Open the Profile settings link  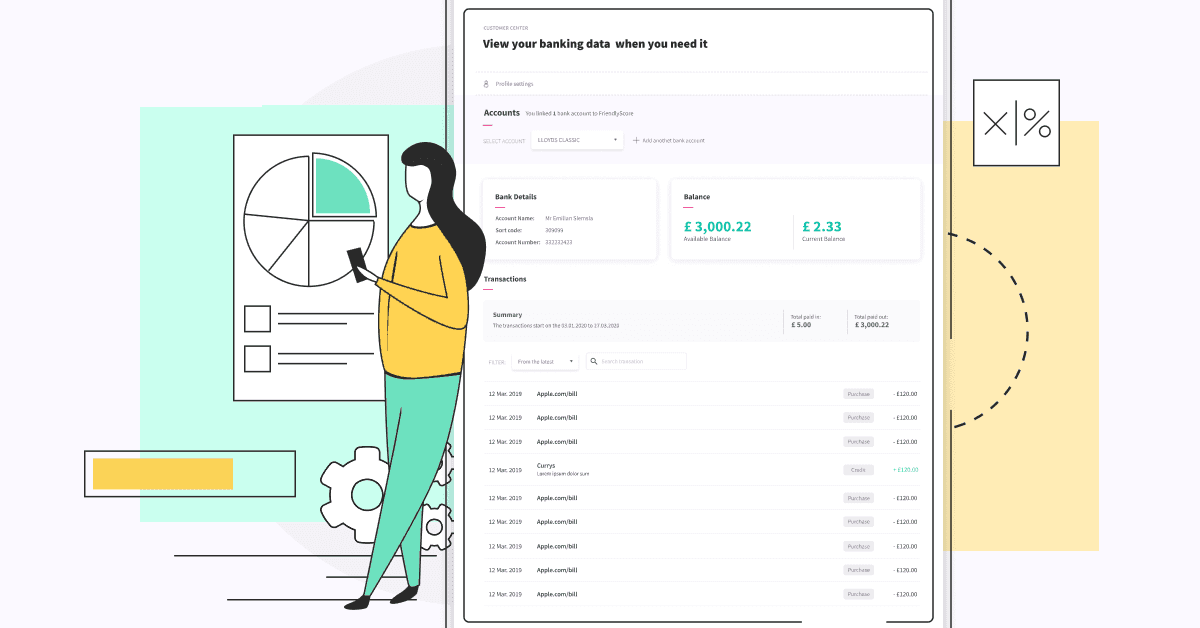click(514, 84)
